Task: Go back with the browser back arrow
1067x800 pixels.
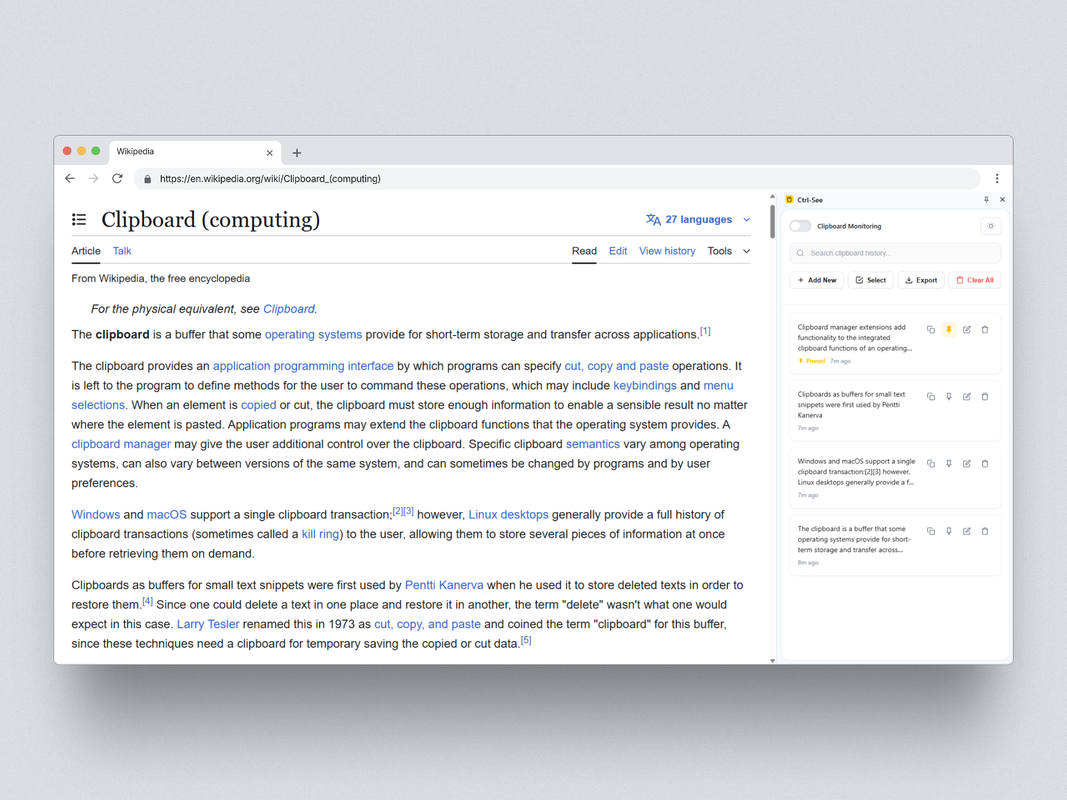Action: (70, 178)
